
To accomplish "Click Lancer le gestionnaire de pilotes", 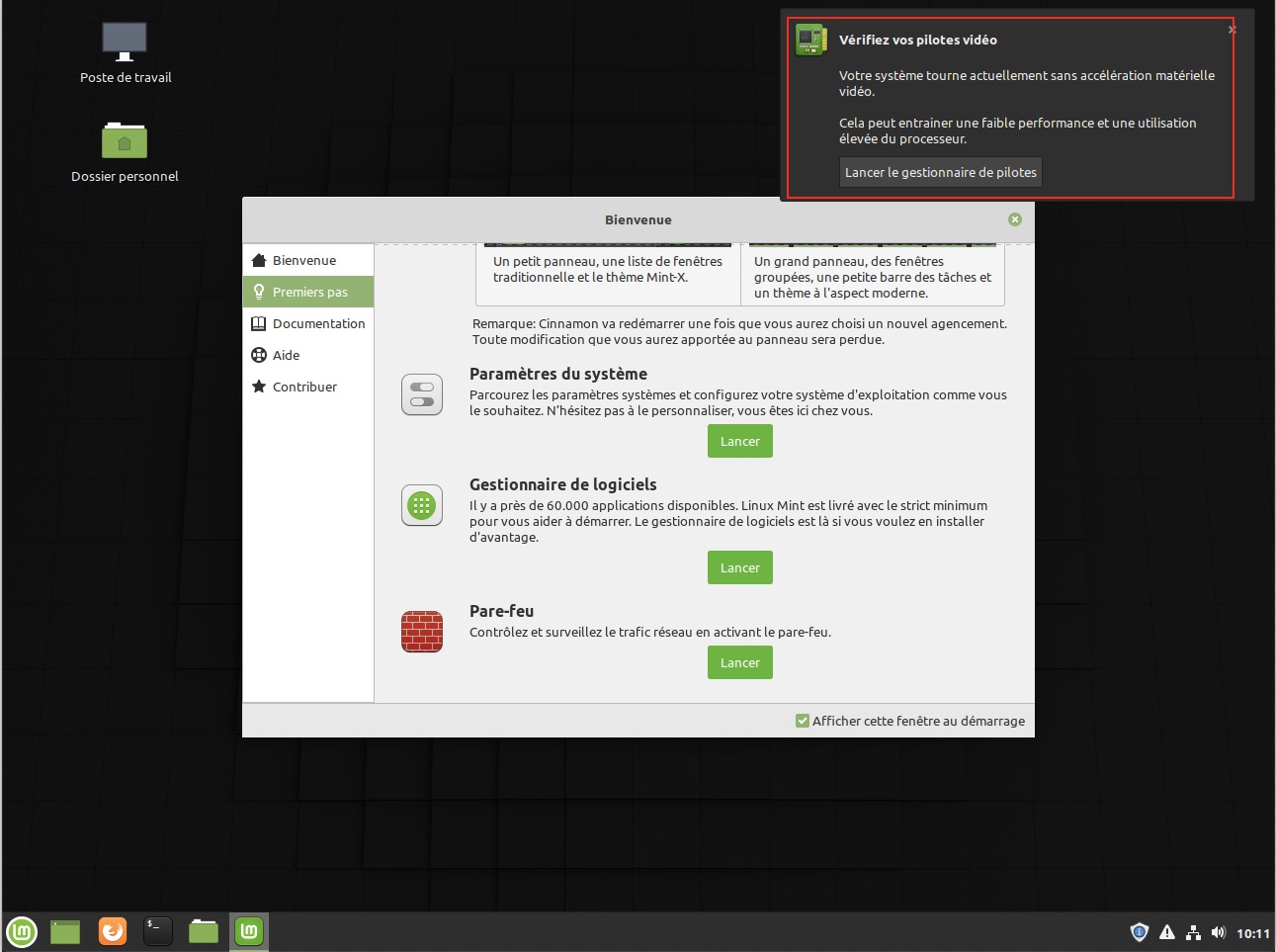I will point(940,172).
